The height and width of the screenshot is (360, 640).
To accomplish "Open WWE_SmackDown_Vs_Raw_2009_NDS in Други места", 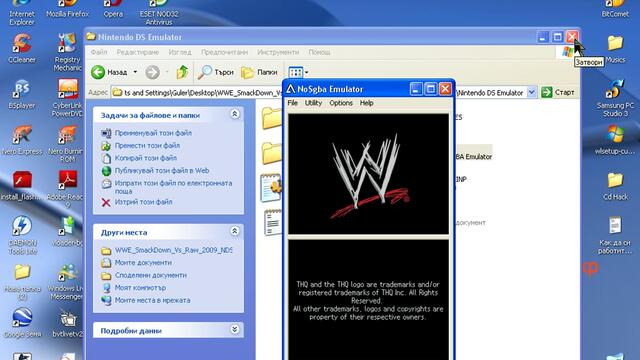I will (173, 250).
